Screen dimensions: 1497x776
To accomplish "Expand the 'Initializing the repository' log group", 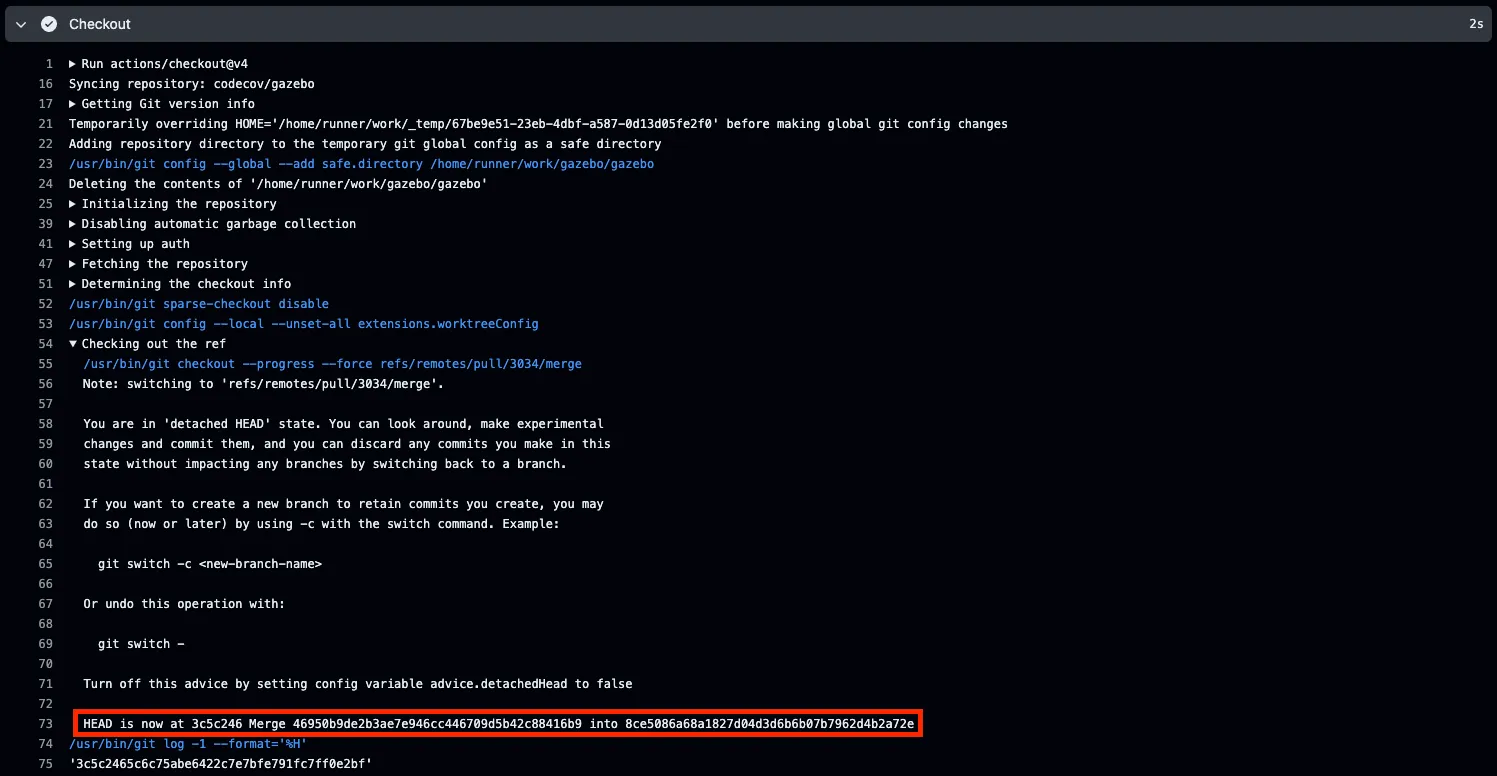I will click(71, 203).
